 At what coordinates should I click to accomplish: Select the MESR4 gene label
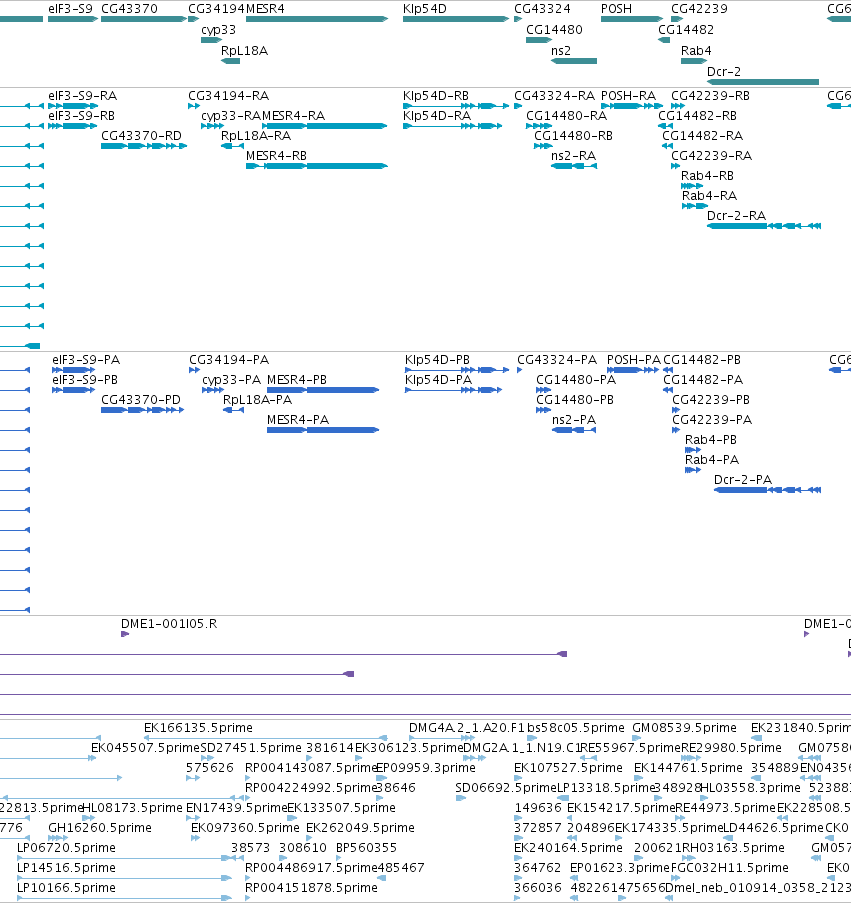point(265,9)
